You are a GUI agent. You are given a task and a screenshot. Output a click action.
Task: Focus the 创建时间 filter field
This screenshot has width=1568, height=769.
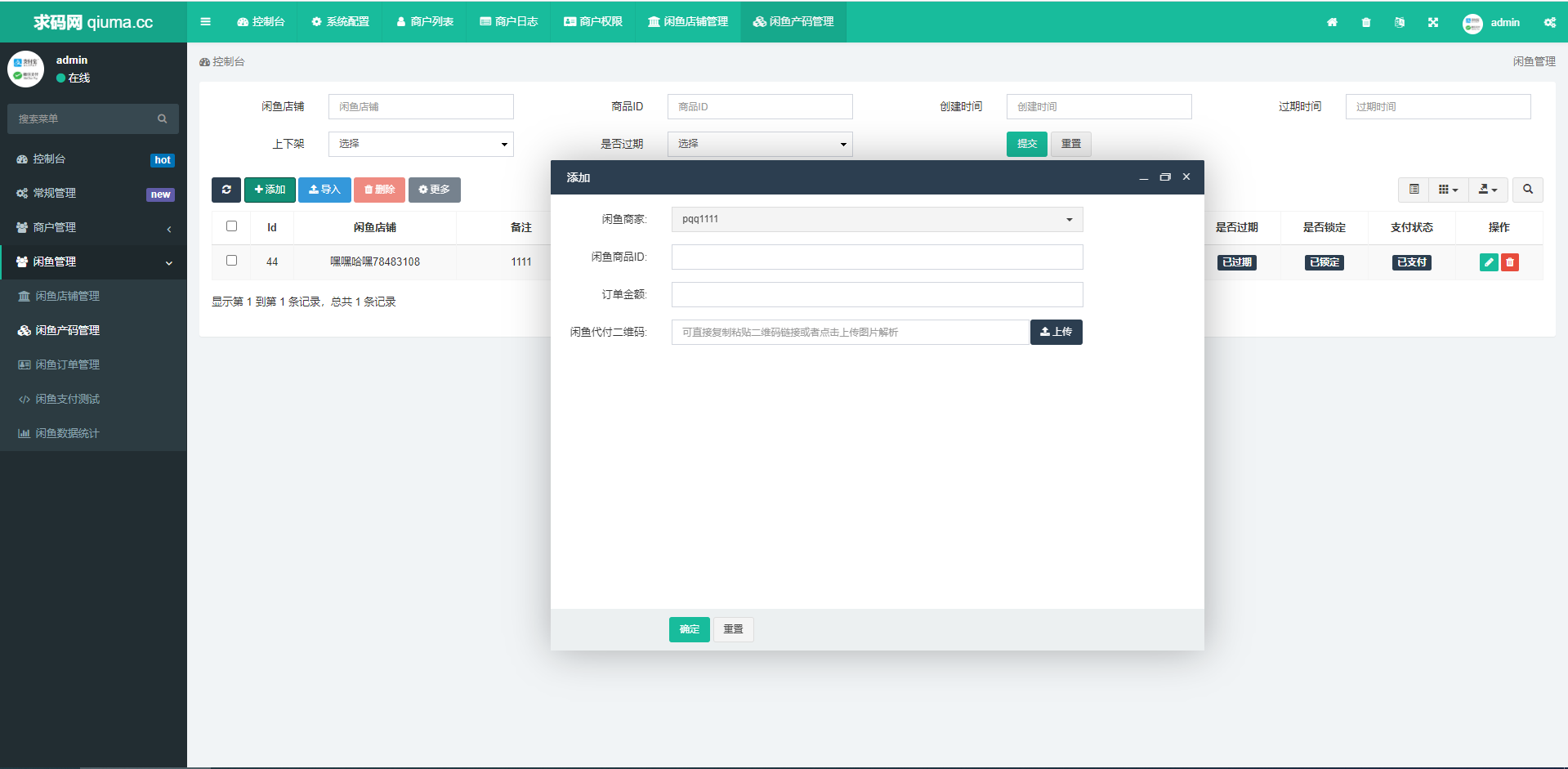pos(1099,106)
